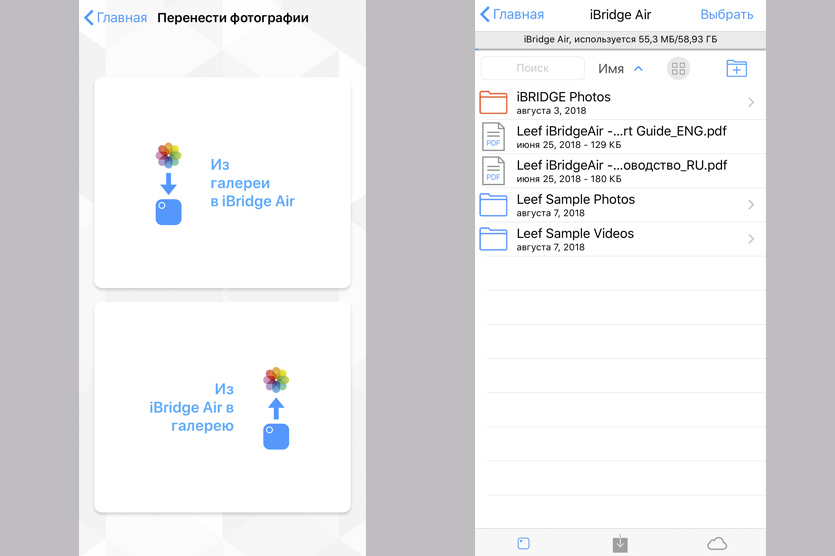835x556 pixels.
Task: Change sorting via Имя arrow
Action: [638, 69]
